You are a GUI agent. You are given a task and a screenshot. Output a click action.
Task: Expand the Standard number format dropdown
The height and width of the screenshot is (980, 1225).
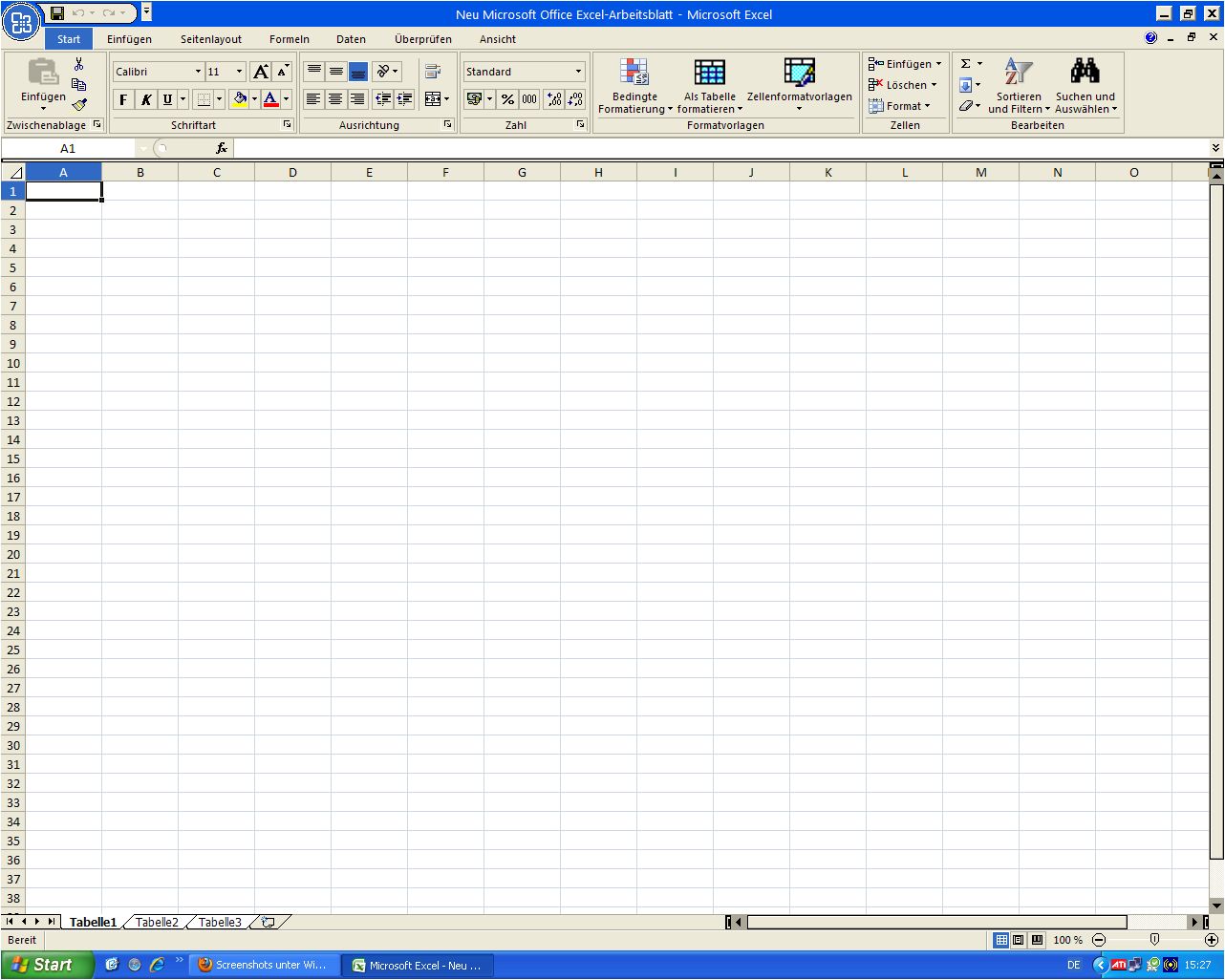click(578, 72)
